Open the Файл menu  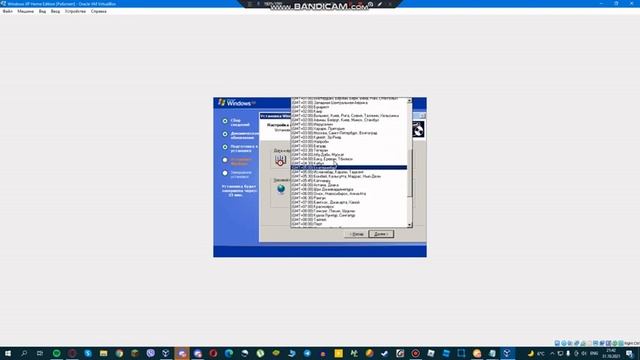click(7, 11)
